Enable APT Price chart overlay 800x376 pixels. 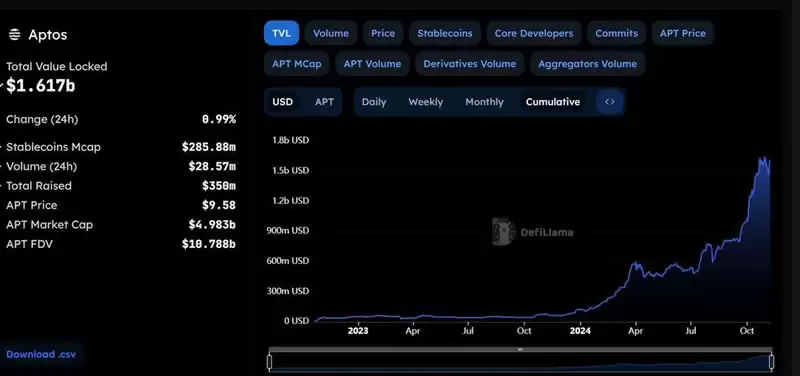point(683,33)
